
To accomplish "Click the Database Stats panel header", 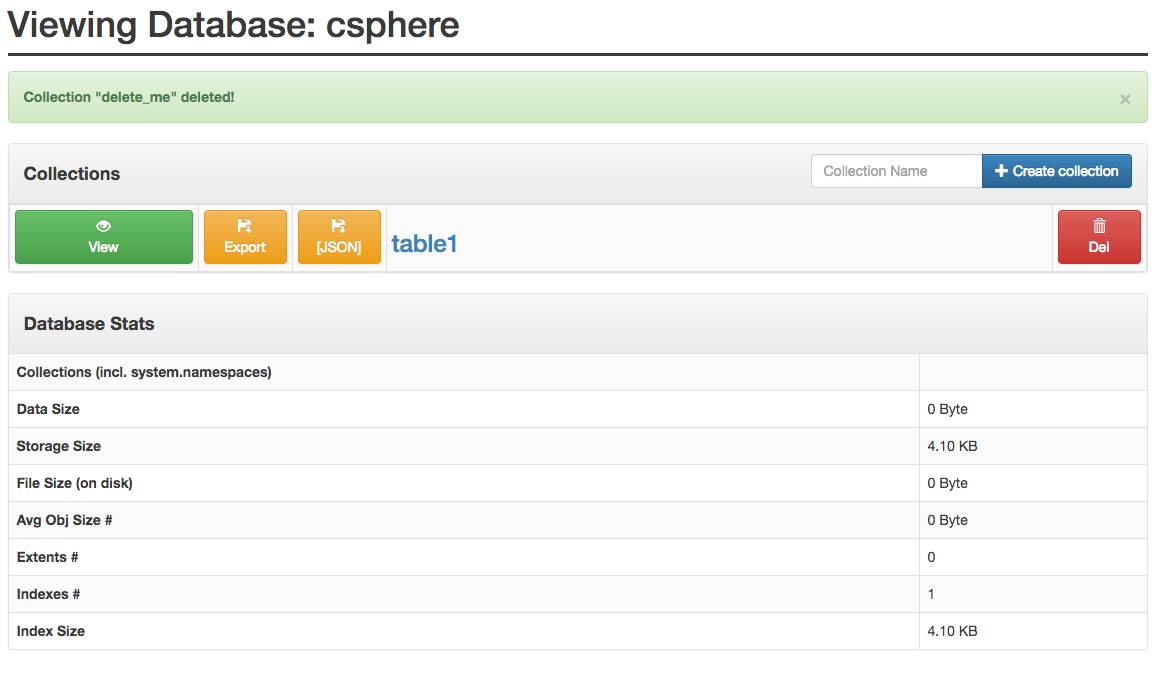I will [x=89, y=324].
